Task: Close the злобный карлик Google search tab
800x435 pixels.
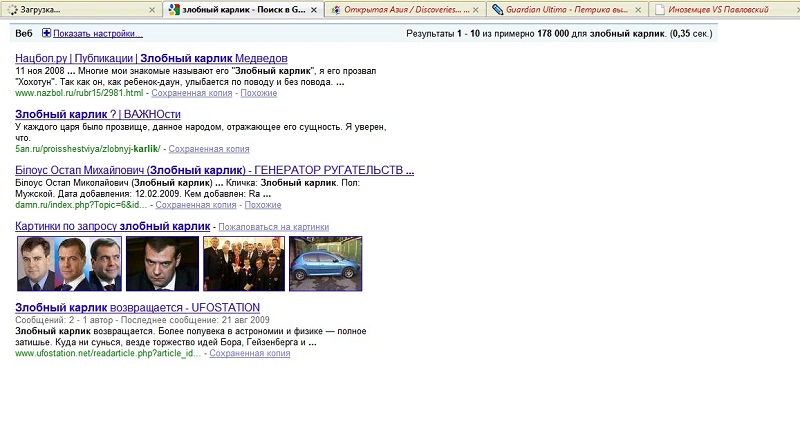Action: coord(313,10)
